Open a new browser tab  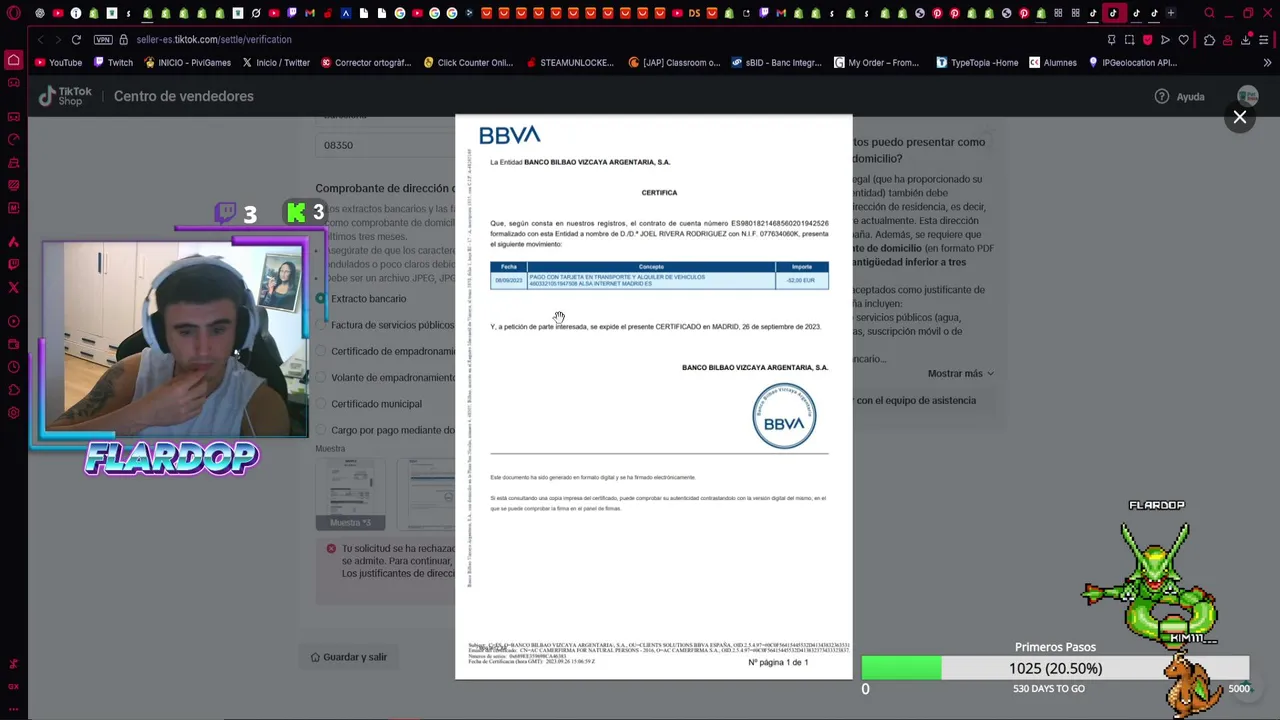[x=1171, y=13]
